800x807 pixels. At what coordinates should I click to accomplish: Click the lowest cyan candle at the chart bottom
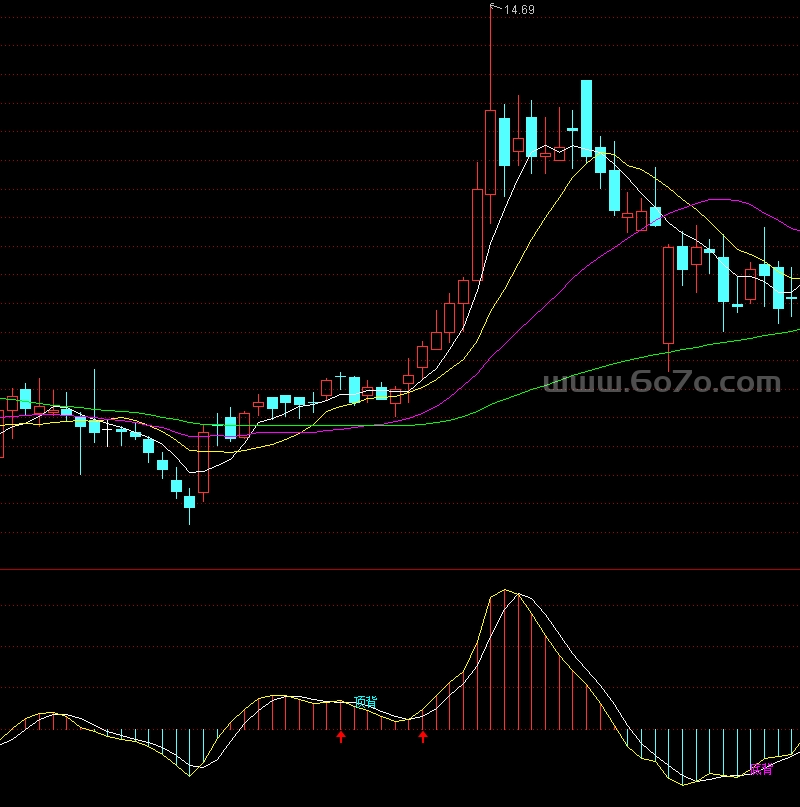pos(189,502)
